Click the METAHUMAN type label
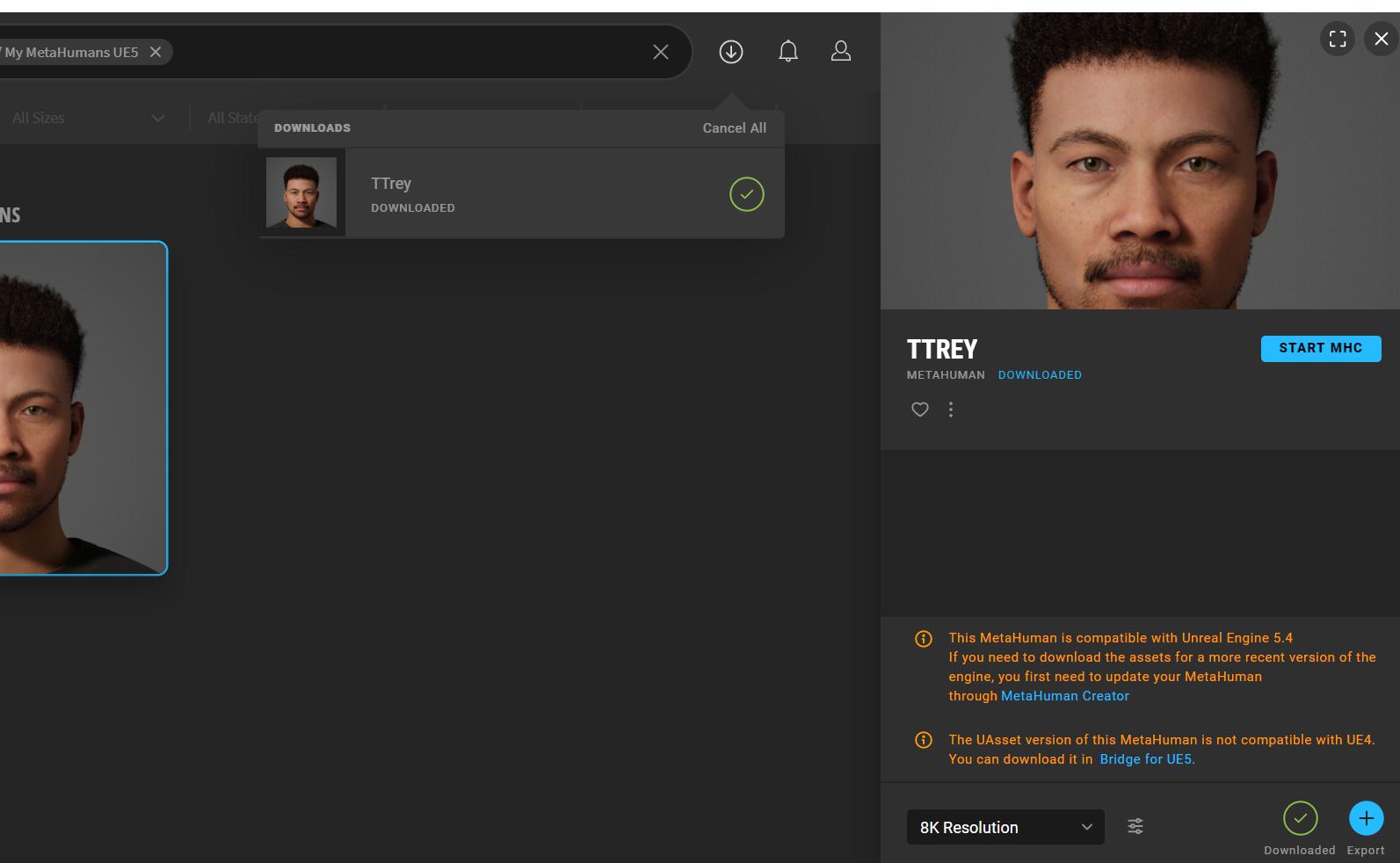Image resolution: width=1400 pixels, height=863 pixels. 946,375
